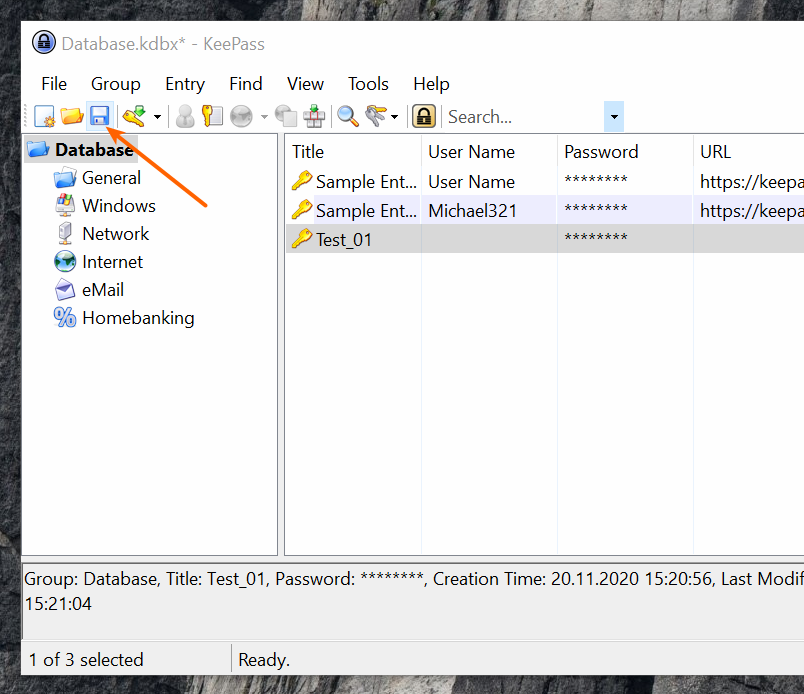
Task: Click the Perform Auto-Type toolbar icon
Action: [314, 117]
